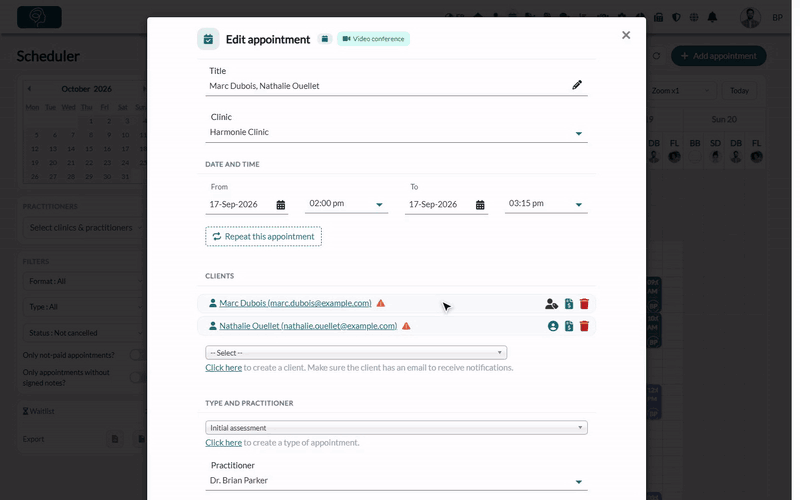This screenshot has height=500, width=800.
Task: Click here link to create a client
Action: [x=223, y=367]
